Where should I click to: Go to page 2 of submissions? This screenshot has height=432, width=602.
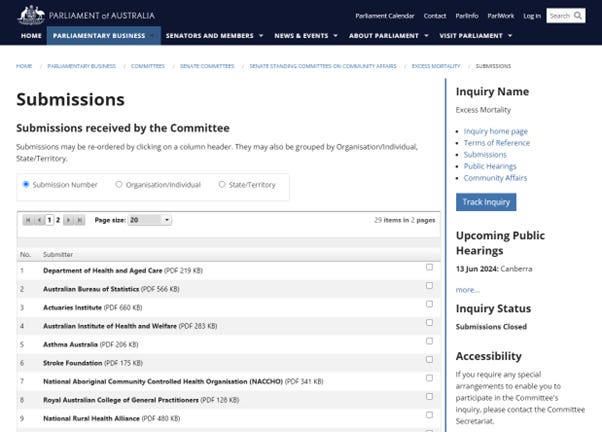point(58,220)
